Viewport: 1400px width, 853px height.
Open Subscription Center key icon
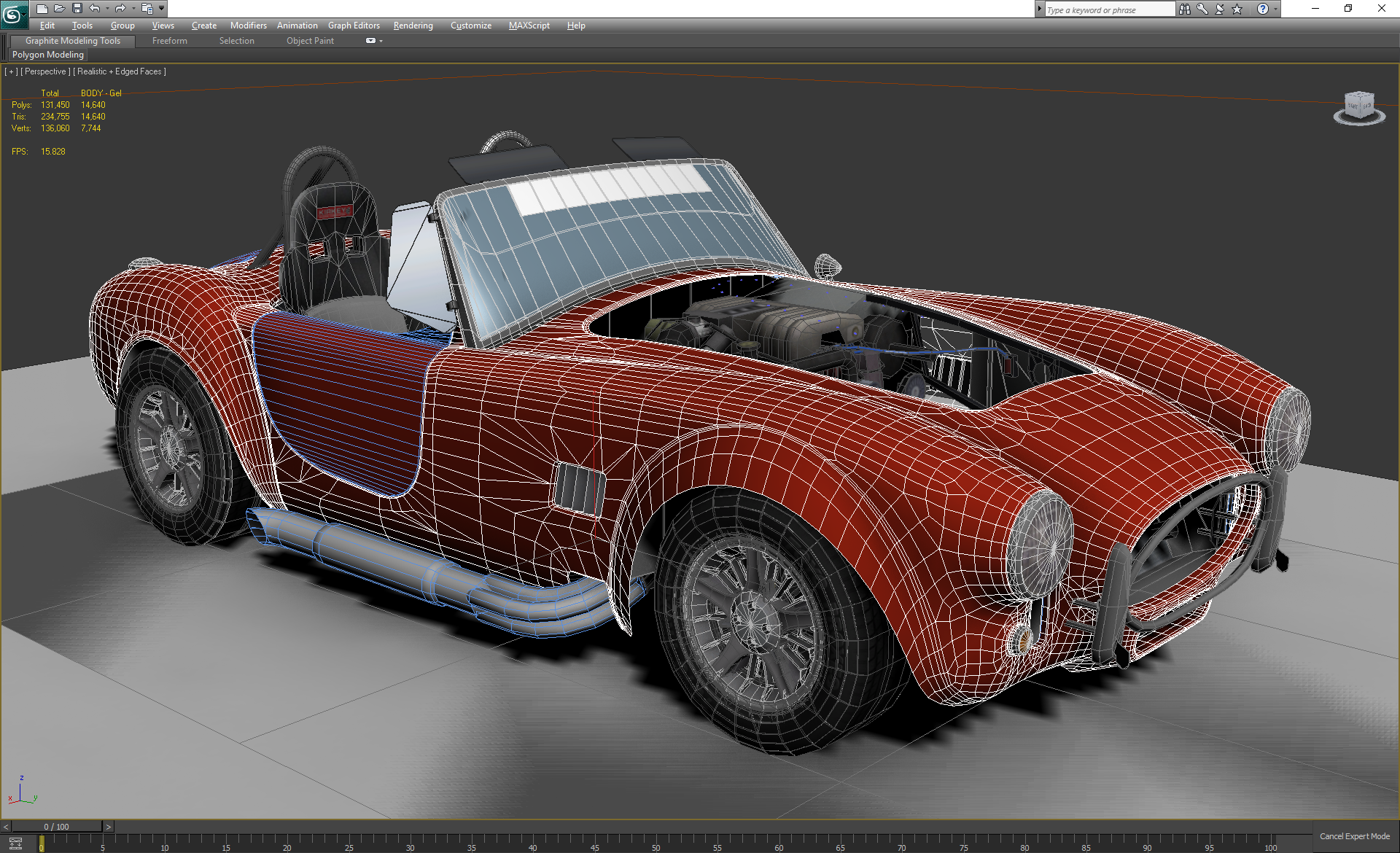tap(1202, 9)
